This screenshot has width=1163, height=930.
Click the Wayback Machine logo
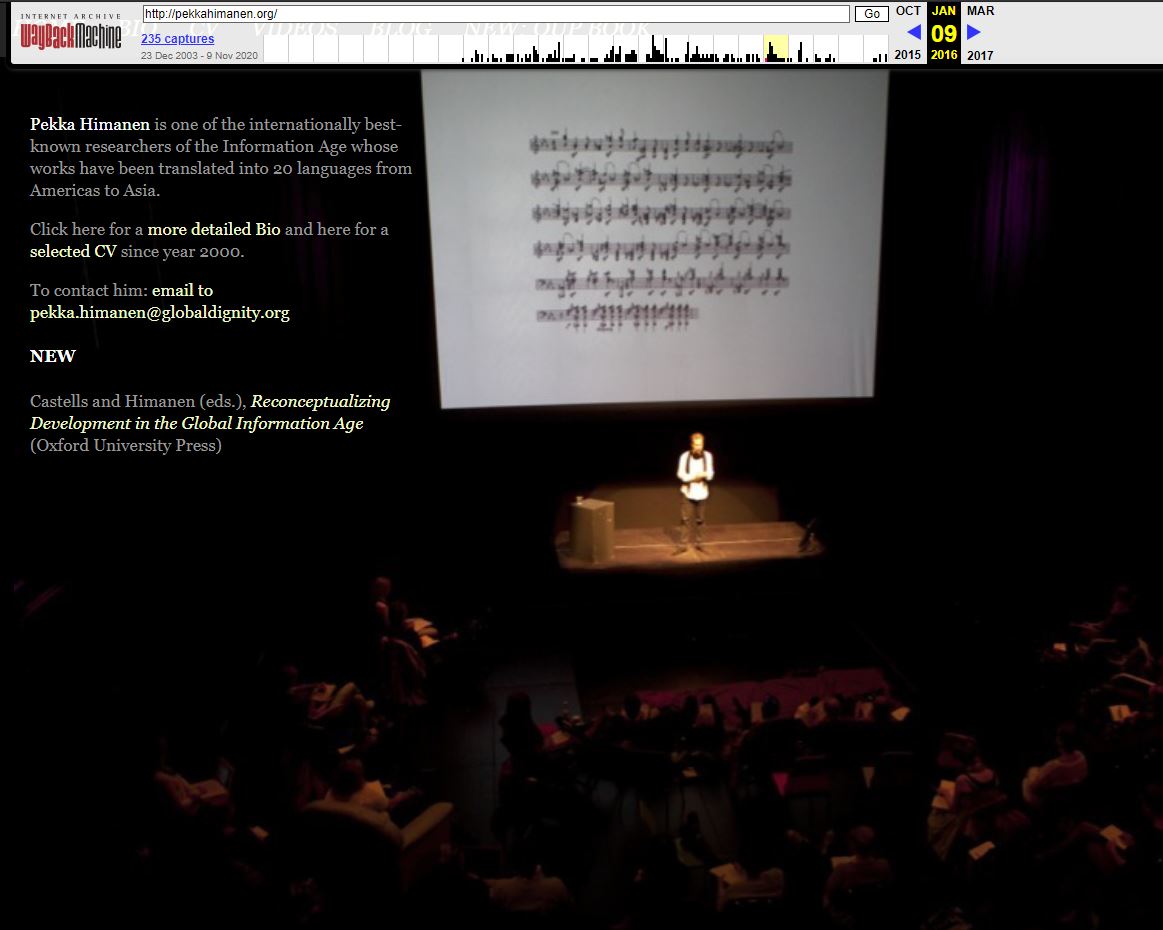click(x=70, y=35)
